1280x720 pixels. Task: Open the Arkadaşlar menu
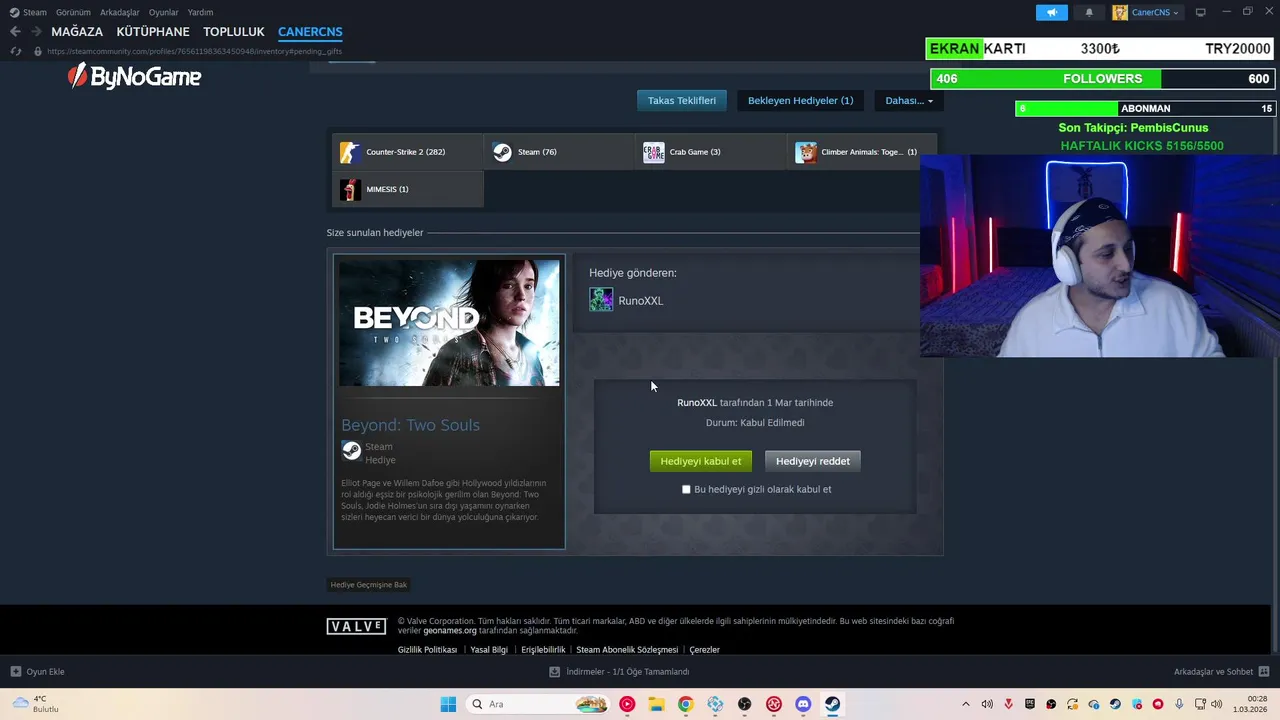(x=119, y=13)
